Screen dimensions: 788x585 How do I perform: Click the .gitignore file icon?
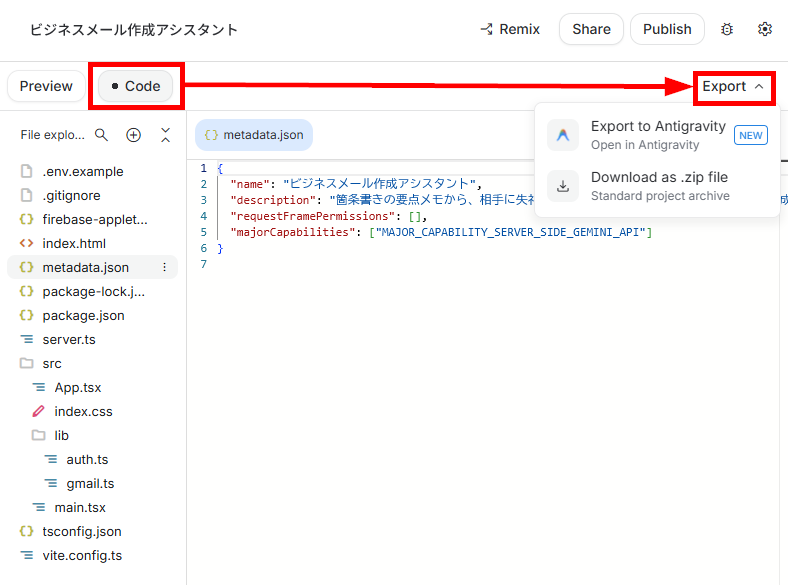coord(26,196)
